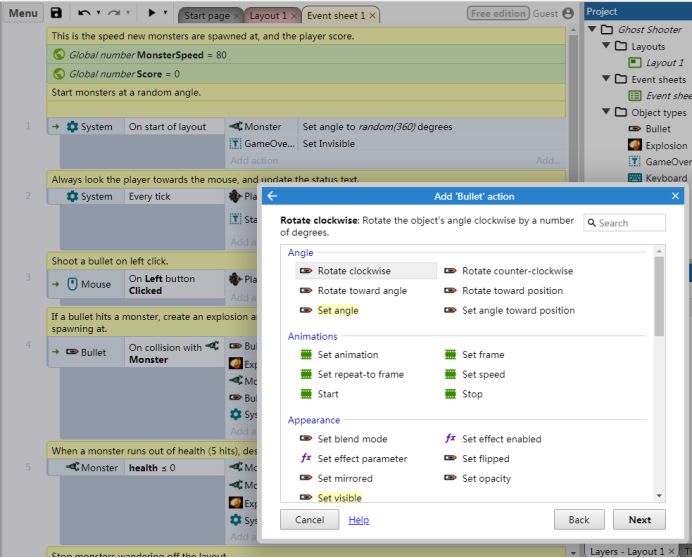Select the Explosion object in Project panel
The width and height of the screenshot is (692, 558).
[667, 145]
